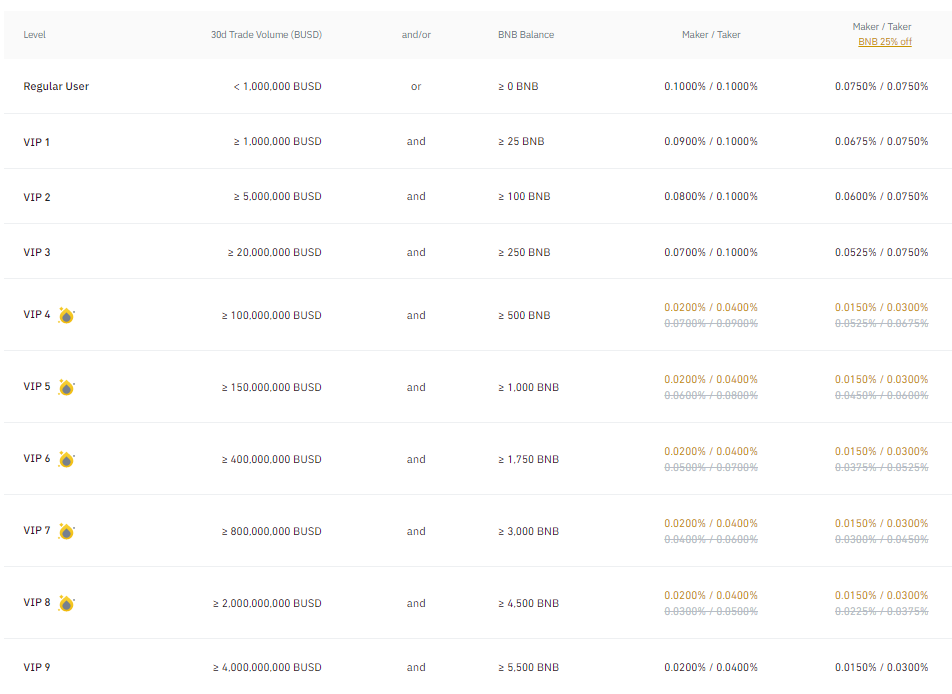Click the 0.0800% / 0.1000% fee cell
Image resolution: width=952 pixels, height=694 pixels.
coord(711,197)
